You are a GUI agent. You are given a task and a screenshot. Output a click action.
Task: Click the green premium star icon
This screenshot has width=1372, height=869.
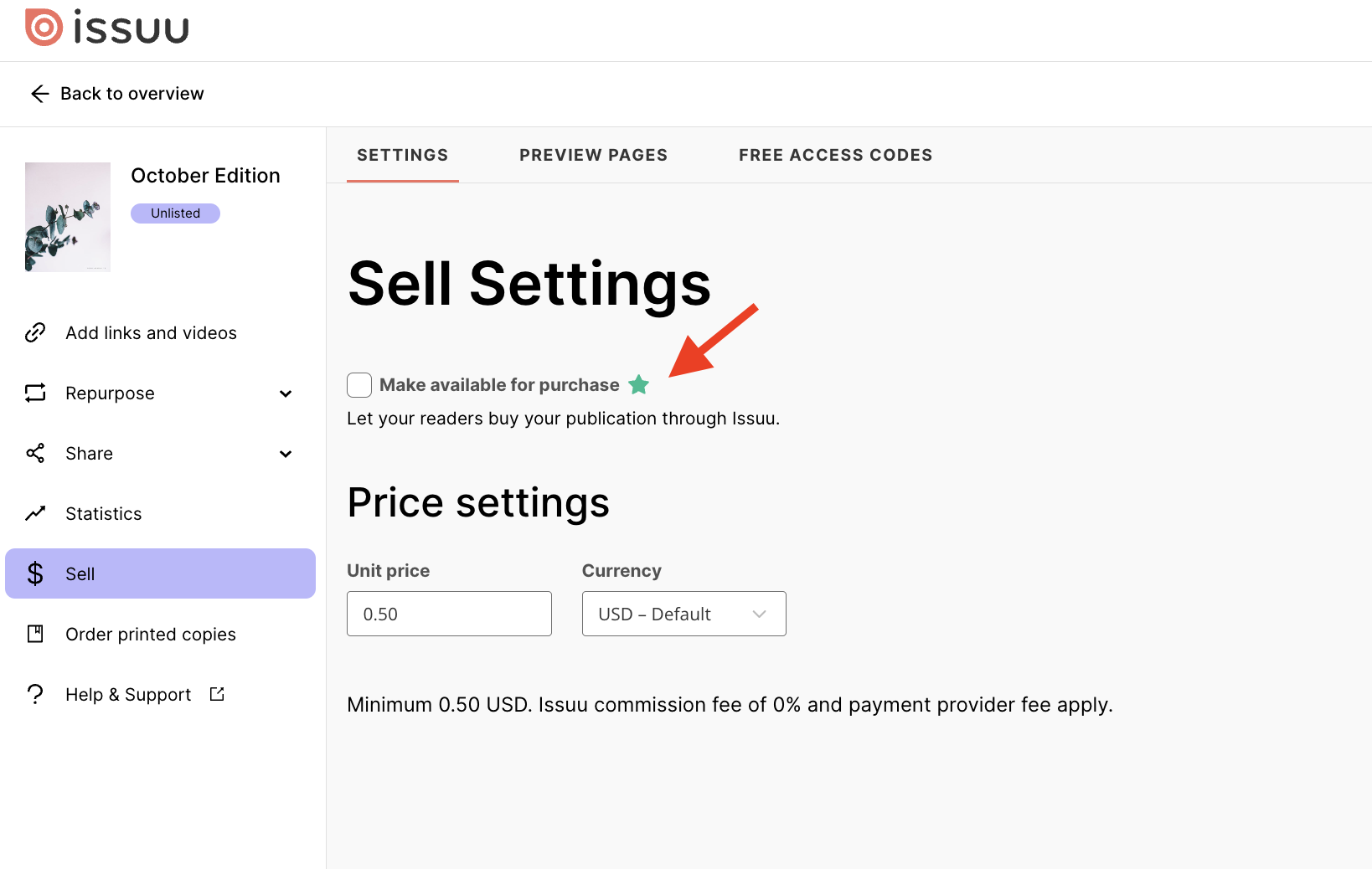pos(638,384)
